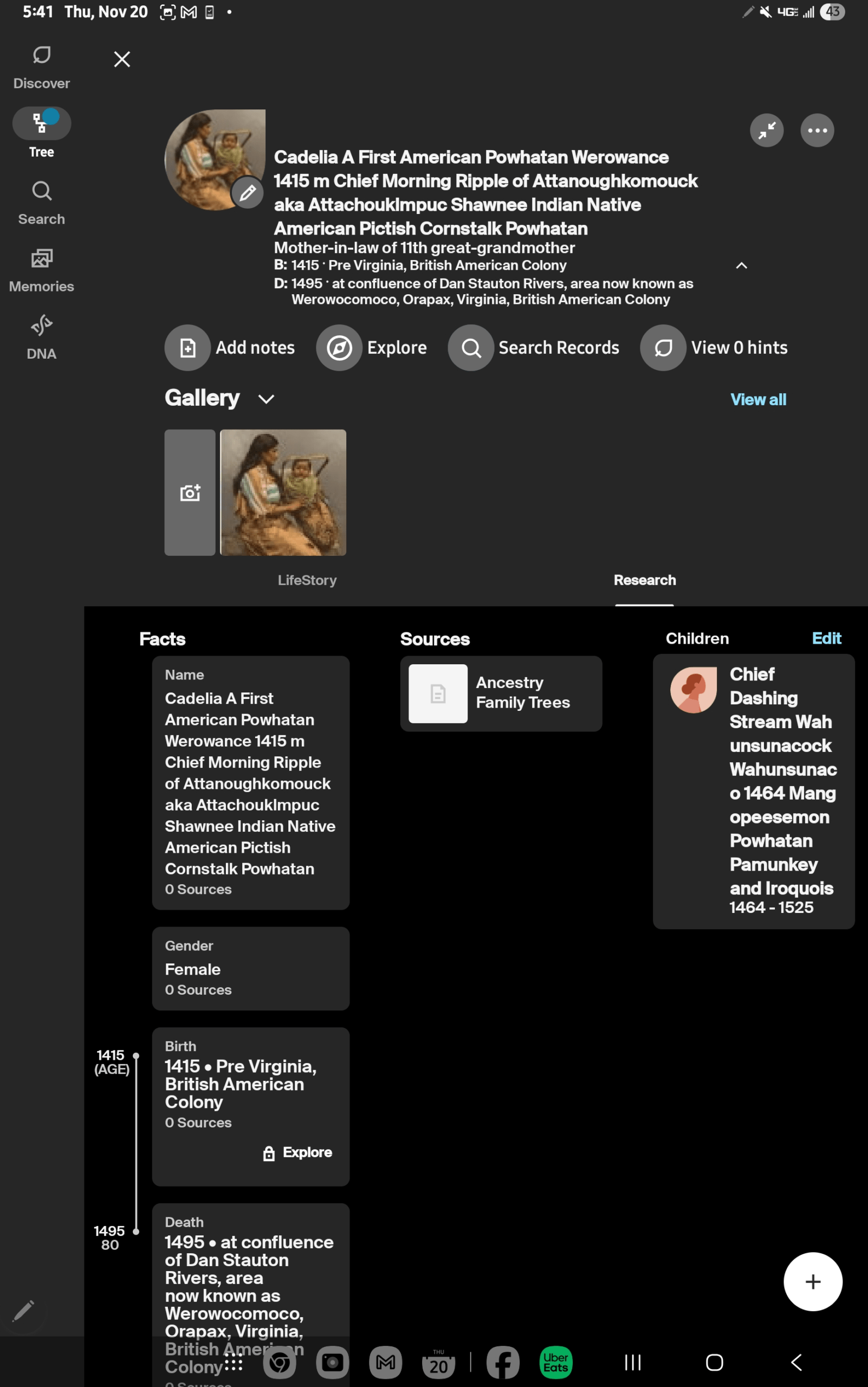Screen dimensions: 868x1387
Task: Click the profile photo thumbnail in Gallery
Action: point(282,492)
